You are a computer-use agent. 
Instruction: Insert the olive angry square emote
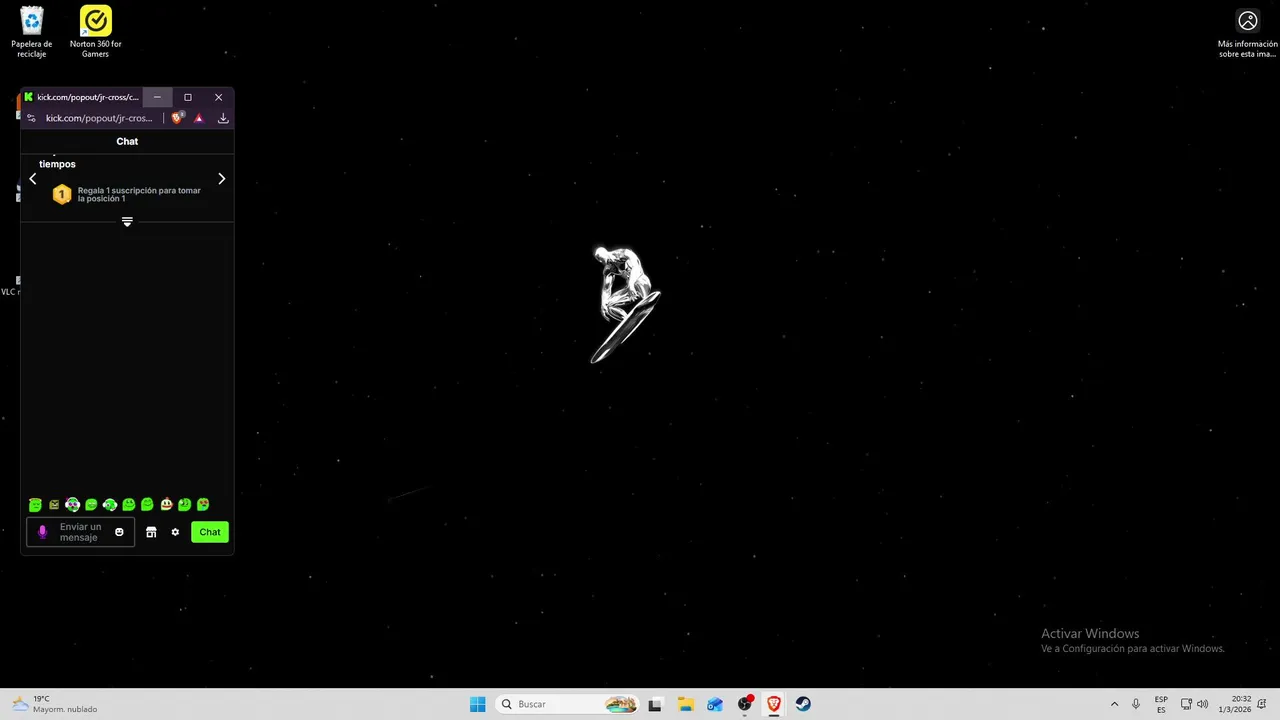[x=54, y=505]
